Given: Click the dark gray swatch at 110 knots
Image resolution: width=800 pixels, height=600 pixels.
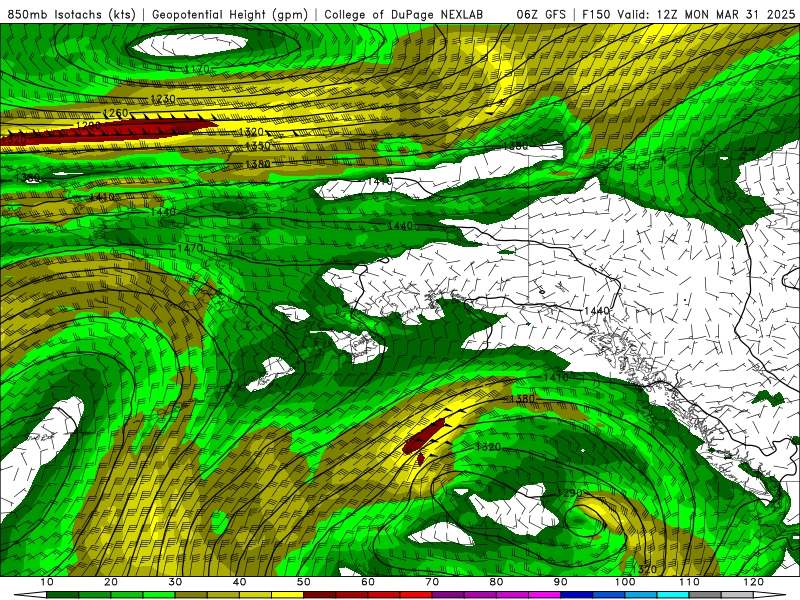Looking at the screenshot, I should tap(705, 595).
